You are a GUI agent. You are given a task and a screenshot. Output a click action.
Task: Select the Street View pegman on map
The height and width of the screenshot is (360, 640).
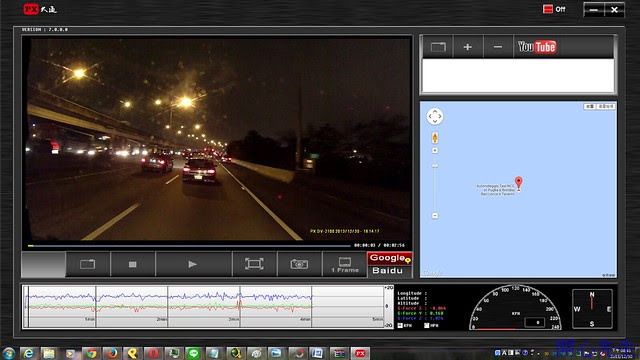point(435,138)
